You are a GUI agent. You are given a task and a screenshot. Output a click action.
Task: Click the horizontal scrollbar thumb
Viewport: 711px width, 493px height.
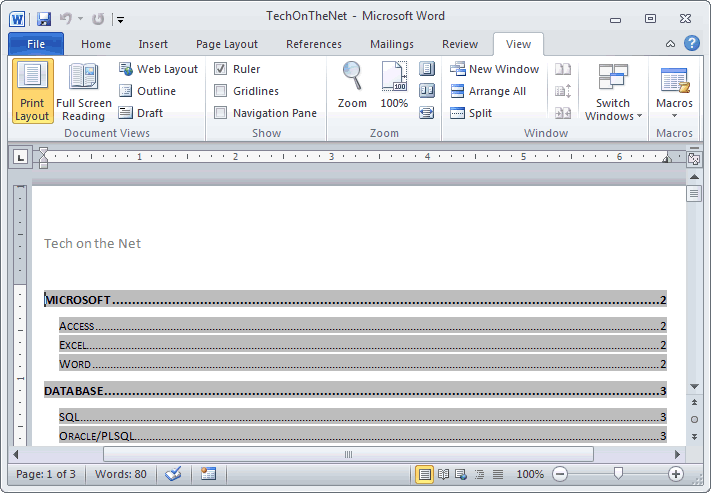pyautogui.click(x=348, y=454)
